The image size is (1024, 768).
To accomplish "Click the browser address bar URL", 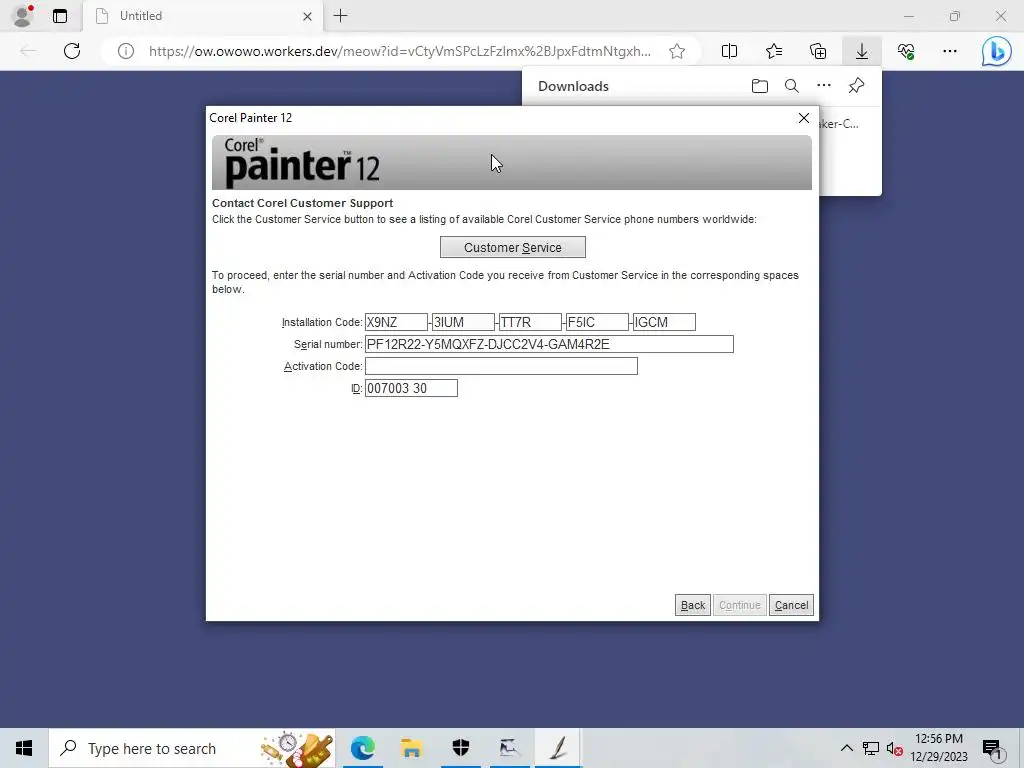I will [x=400, y=51].
